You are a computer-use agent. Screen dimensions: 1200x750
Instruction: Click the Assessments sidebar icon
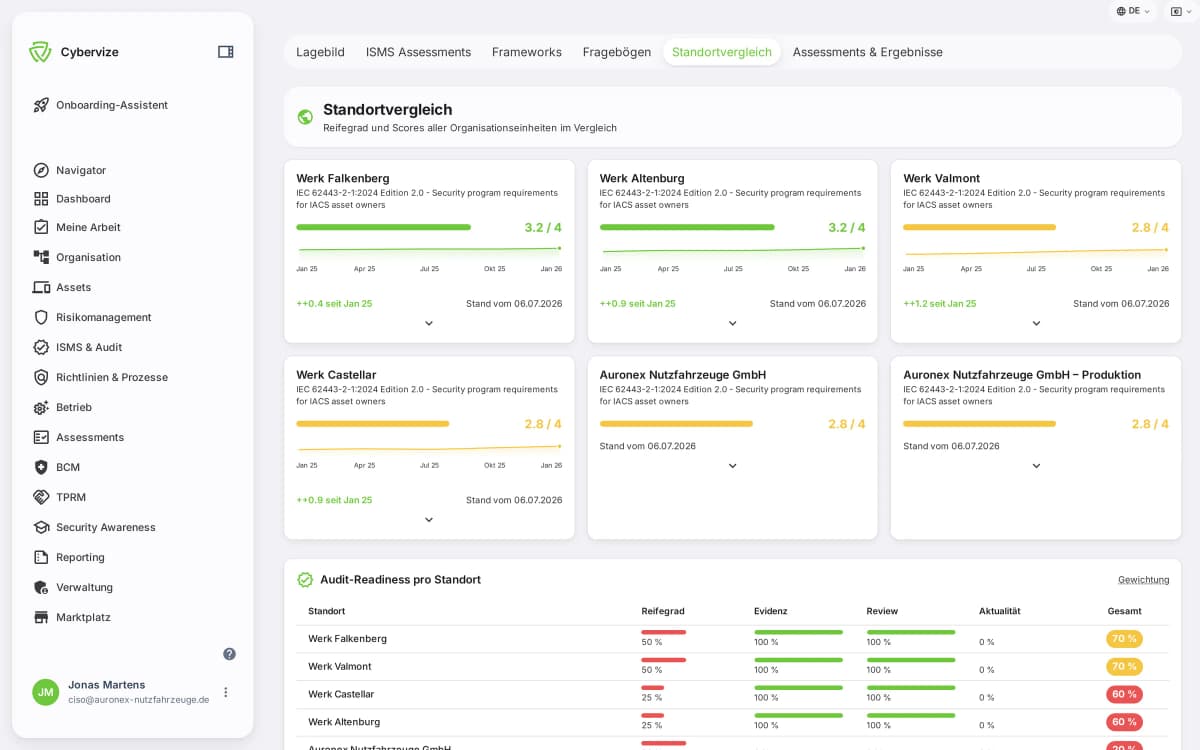41,437
